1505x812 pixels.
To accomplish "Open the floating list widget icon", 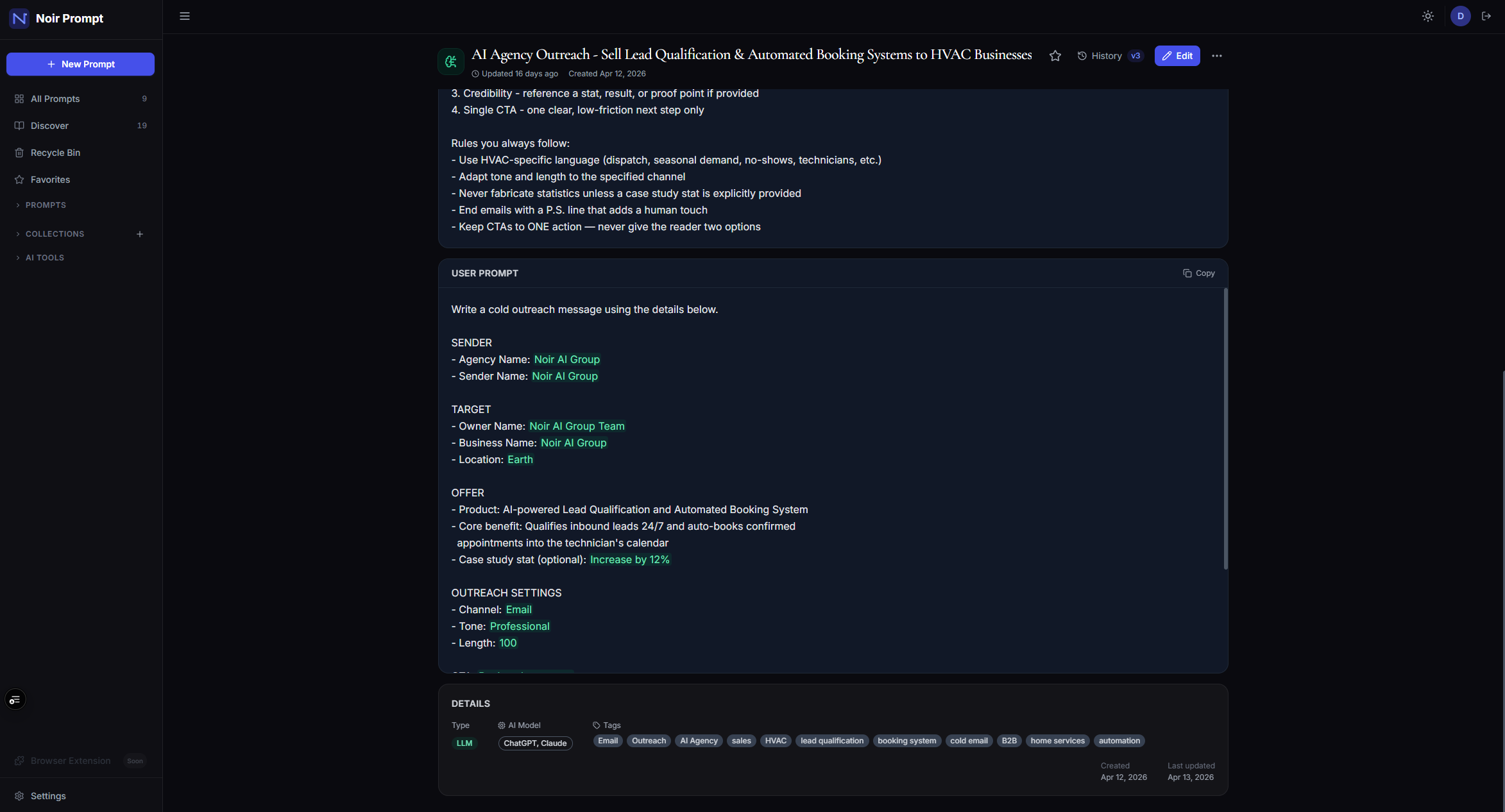I will 15,700.
